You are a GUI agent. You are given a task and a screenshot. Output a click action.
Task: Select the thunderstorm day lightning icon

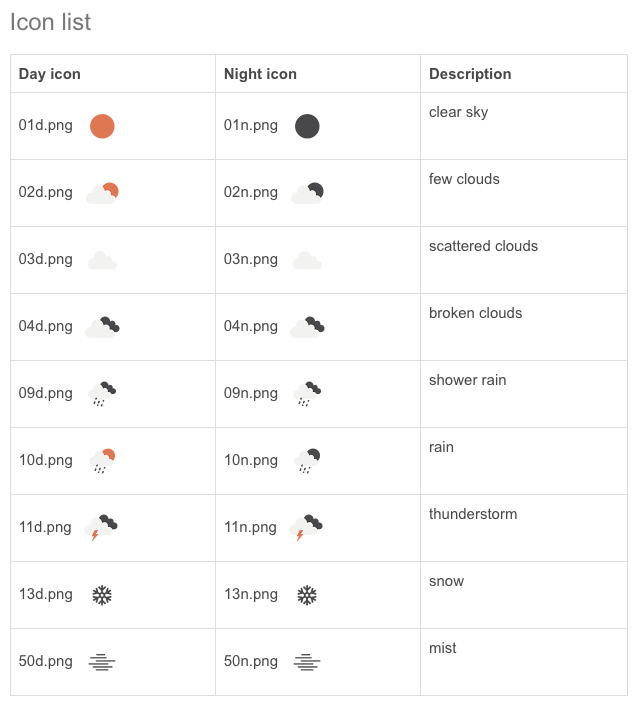pos(102,527)
